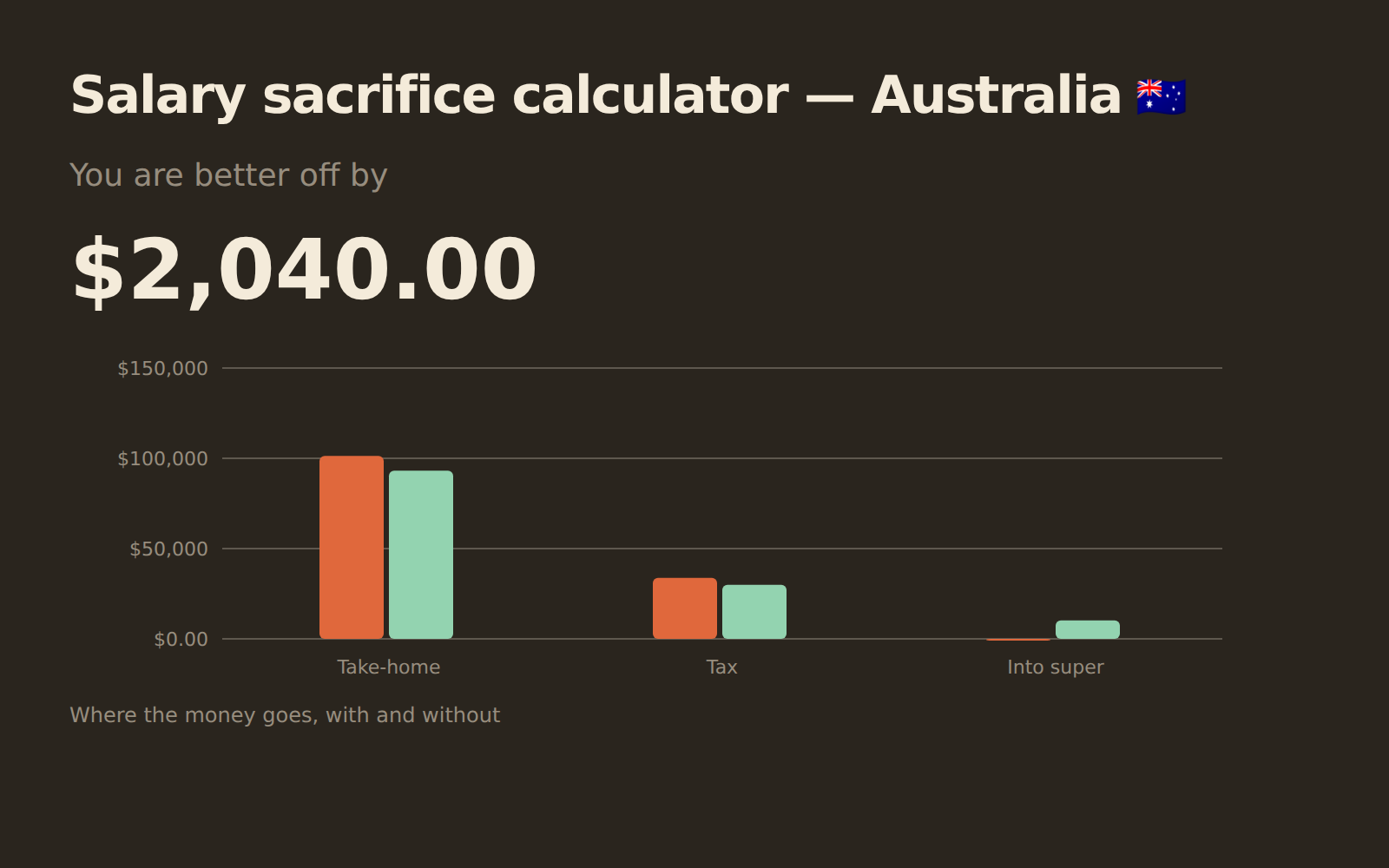
Task: Click the Into super axis label
Action: coord(1056,667)
